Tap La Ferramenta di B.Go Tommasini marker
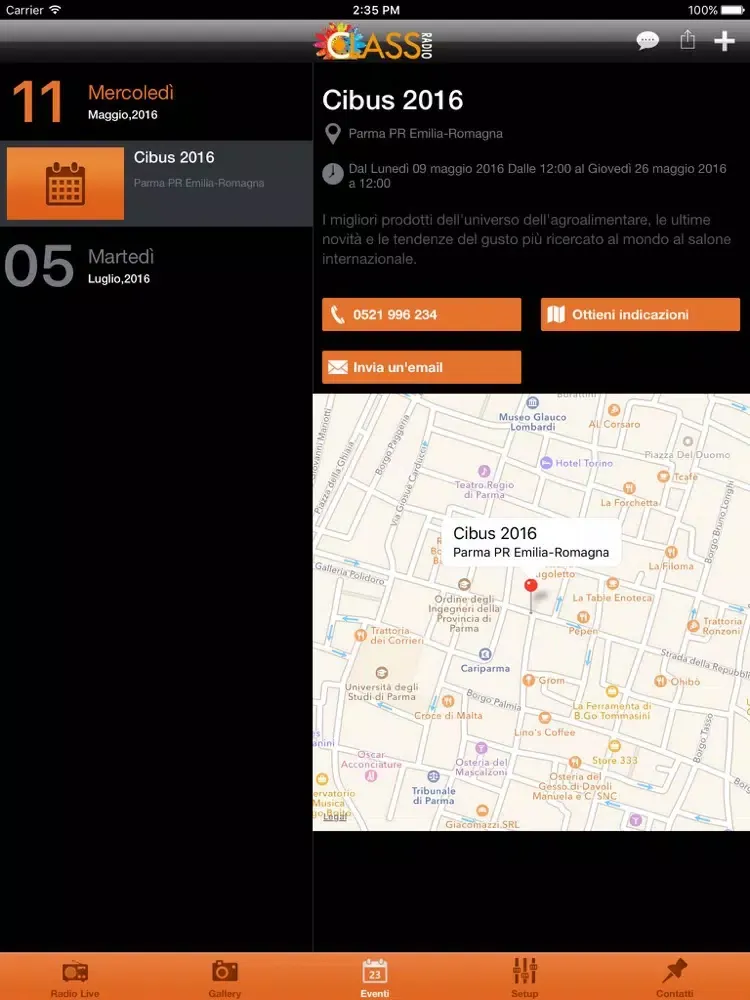 click(612, 691)
